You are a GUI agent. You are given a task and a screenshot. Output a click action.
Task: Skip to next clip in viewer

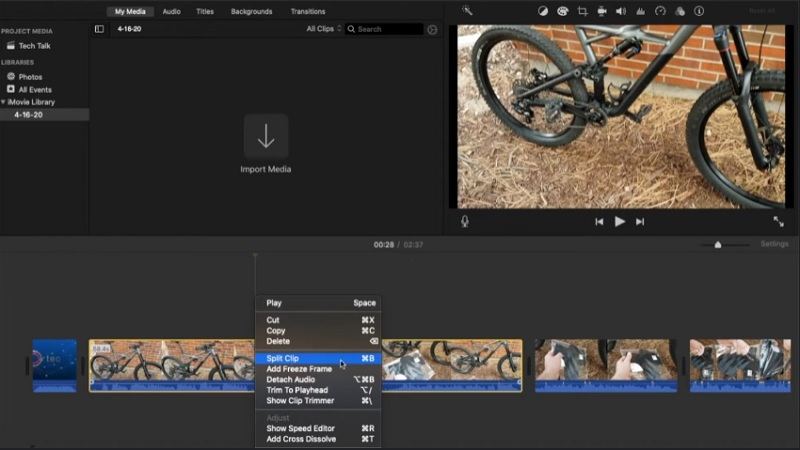click(x=640, y=221)
